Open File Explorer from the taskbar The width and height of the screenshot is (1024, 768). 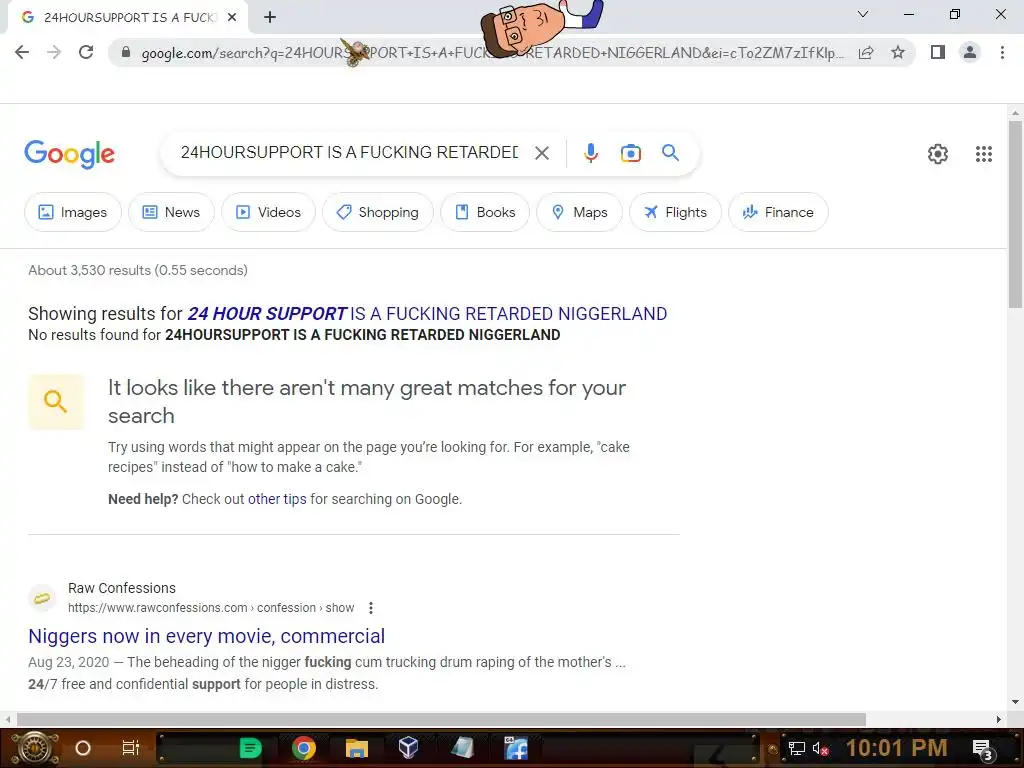[357, 748]
